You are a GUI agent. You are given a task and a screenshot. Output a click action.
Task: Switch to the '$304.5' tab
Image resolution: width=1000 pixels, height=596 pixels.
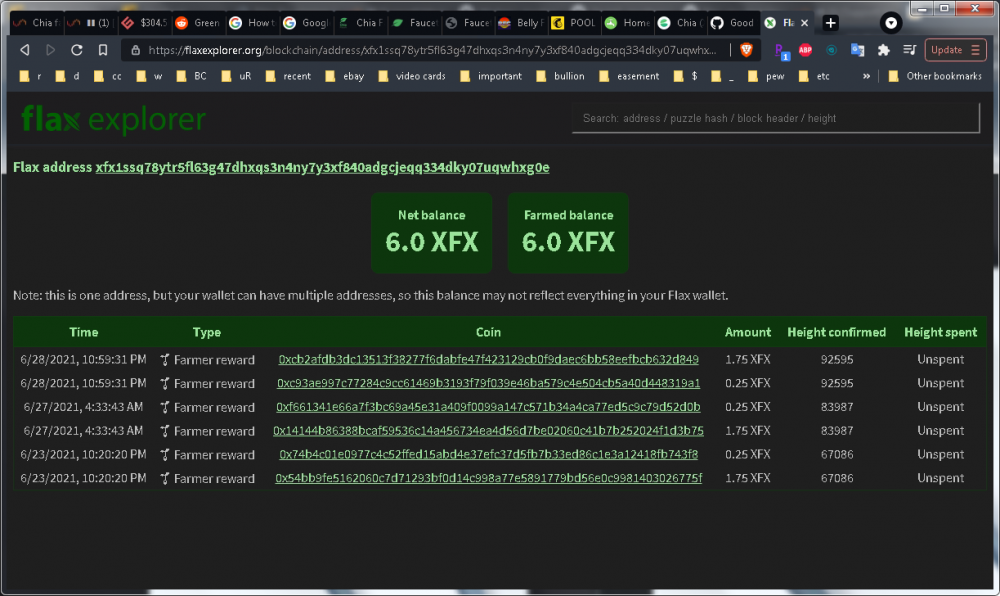[x=144, y=23]
